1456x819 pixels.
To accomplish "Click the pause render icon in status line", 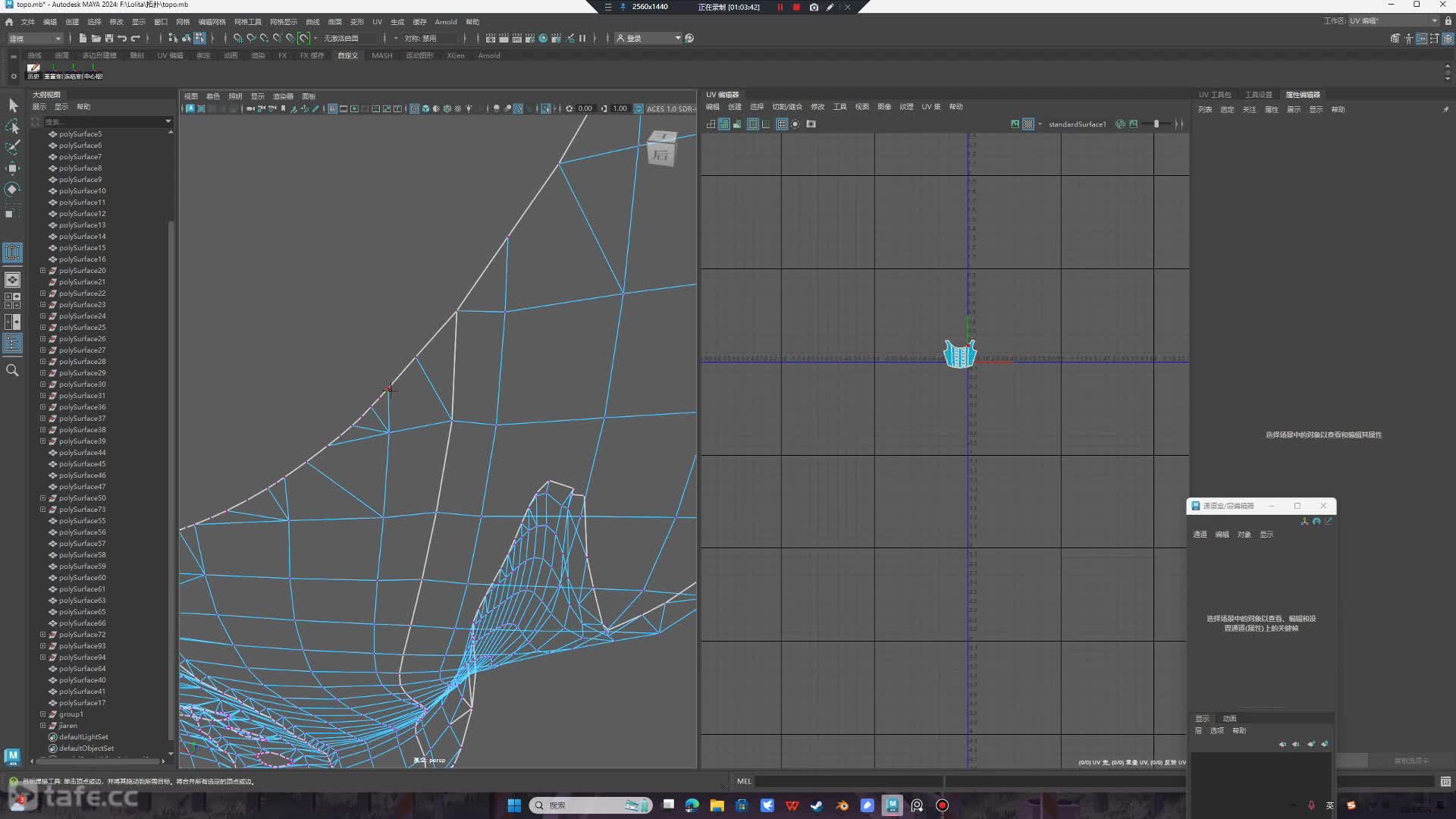I will (582, 38).
